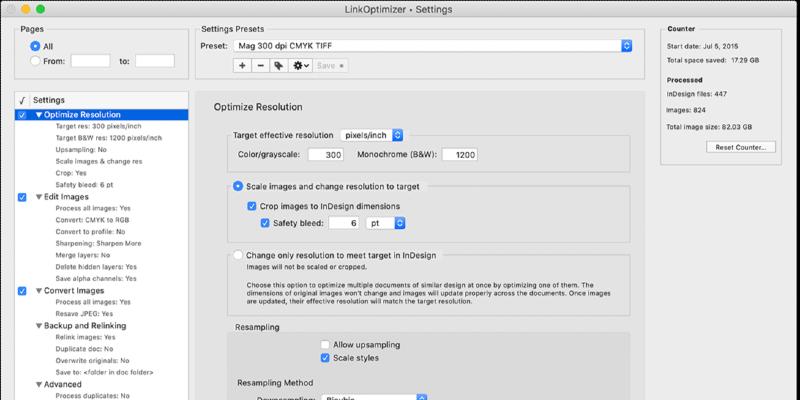
Task: Select 'Merge layers: No' row
Action: (x=102, y=255)
